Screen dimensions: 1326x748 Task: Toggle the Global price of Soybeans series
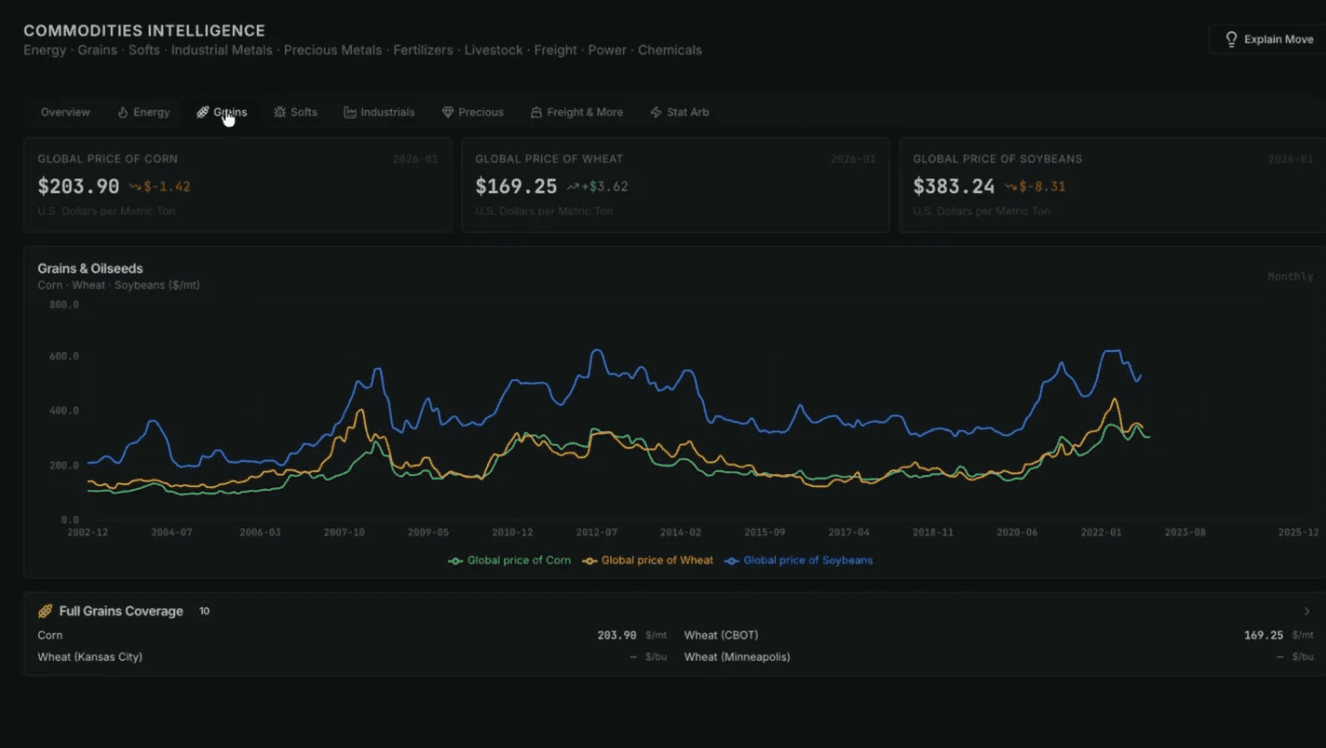[x=805, y=560]
